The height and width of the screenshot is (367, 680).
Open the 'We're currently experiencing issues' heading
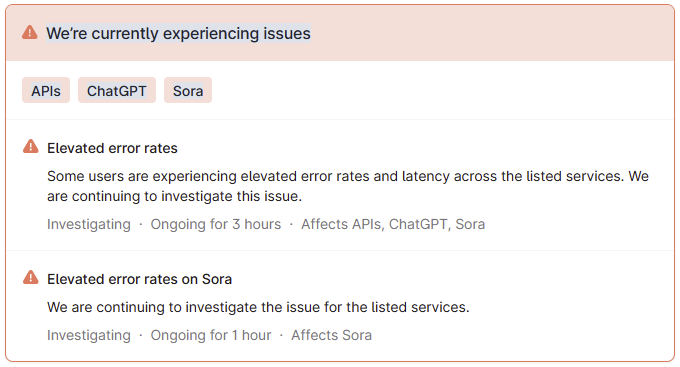(x=178, y=33)
